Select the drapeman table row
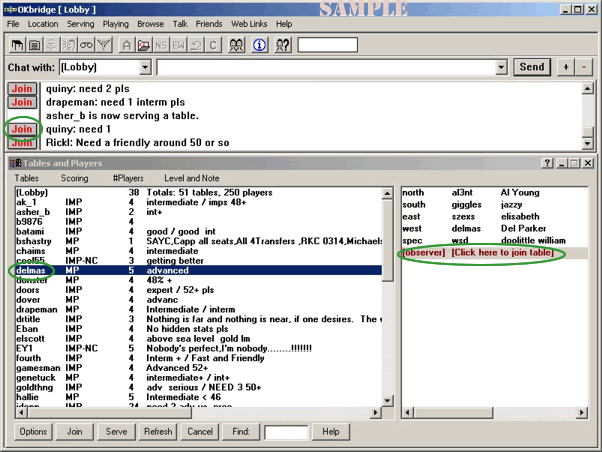Viewport: 602px width, 452px height. (198, 310)
